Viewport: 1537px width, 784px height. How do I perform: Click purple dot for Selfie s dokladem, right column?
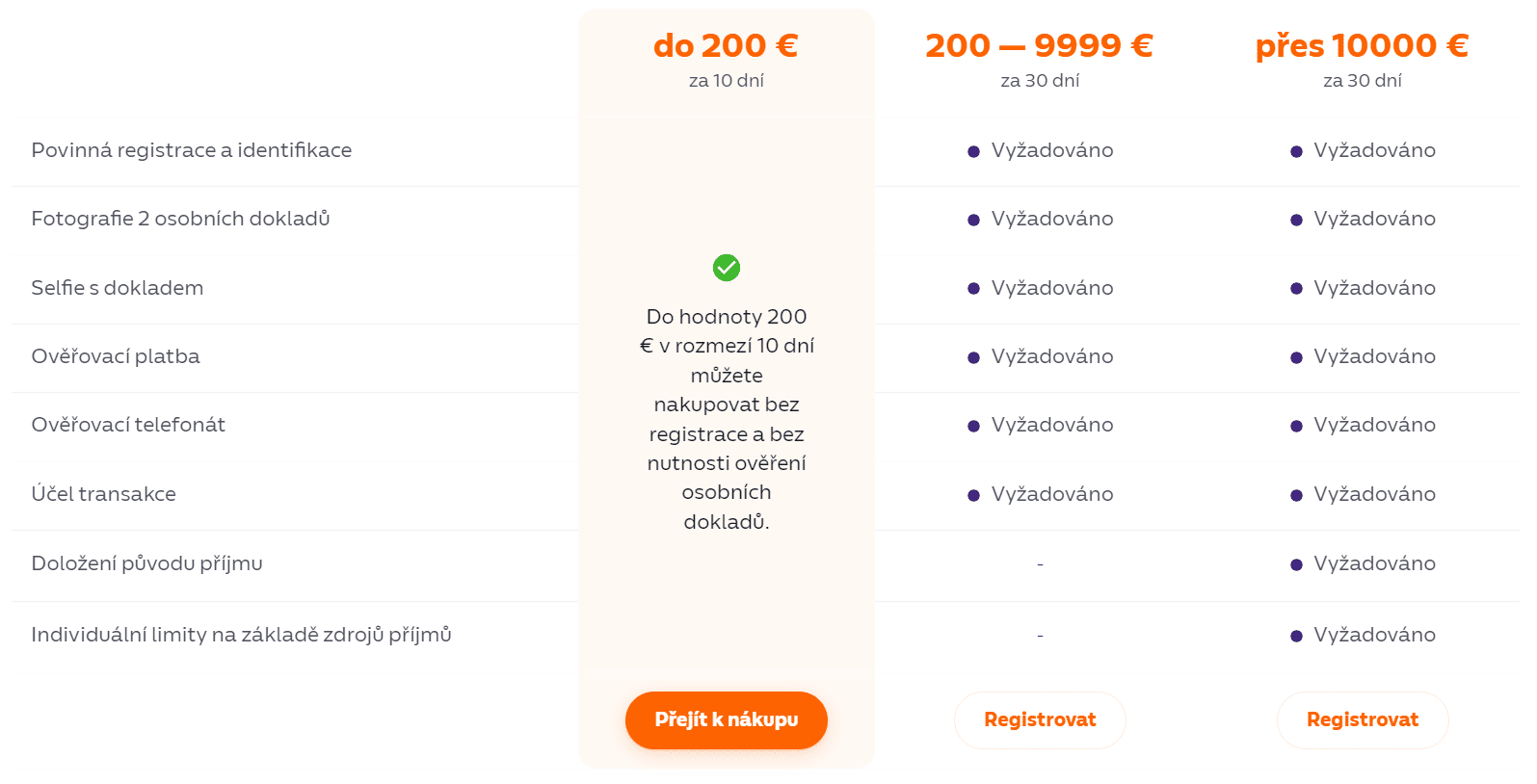(x=1296, y=289)
